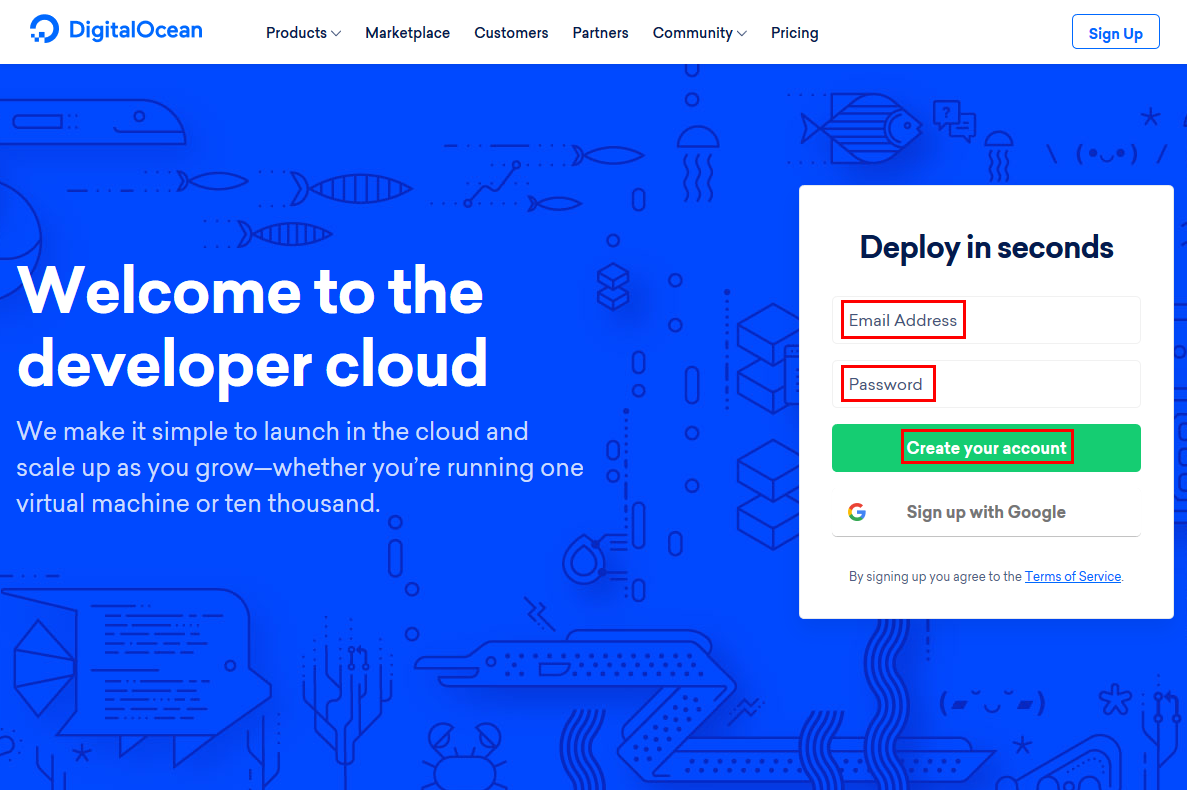Open the Marketplace page
Screen dimensions: 1187x790
click(407, 33)
